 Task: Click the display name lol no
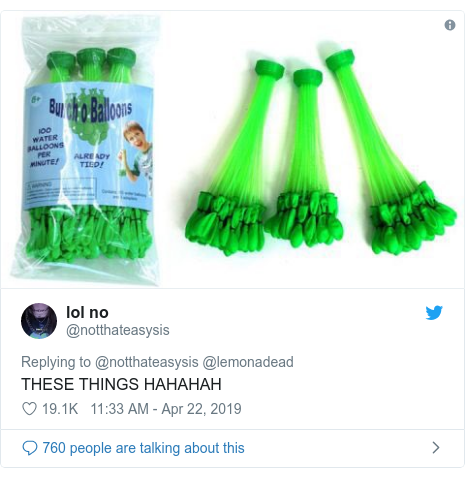(87, 312)
